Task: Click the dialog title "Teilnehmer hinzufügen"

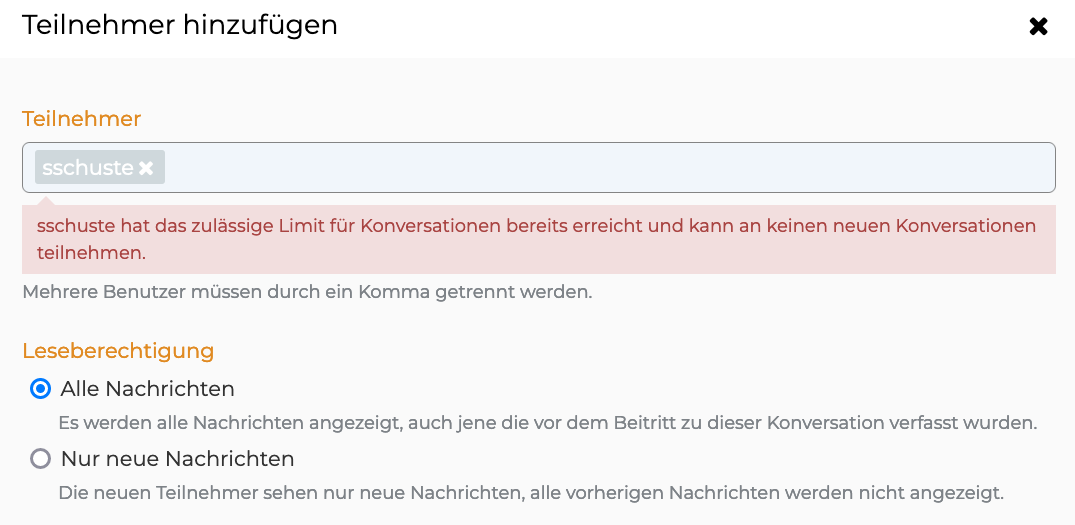Action: [x=180, y=25]
